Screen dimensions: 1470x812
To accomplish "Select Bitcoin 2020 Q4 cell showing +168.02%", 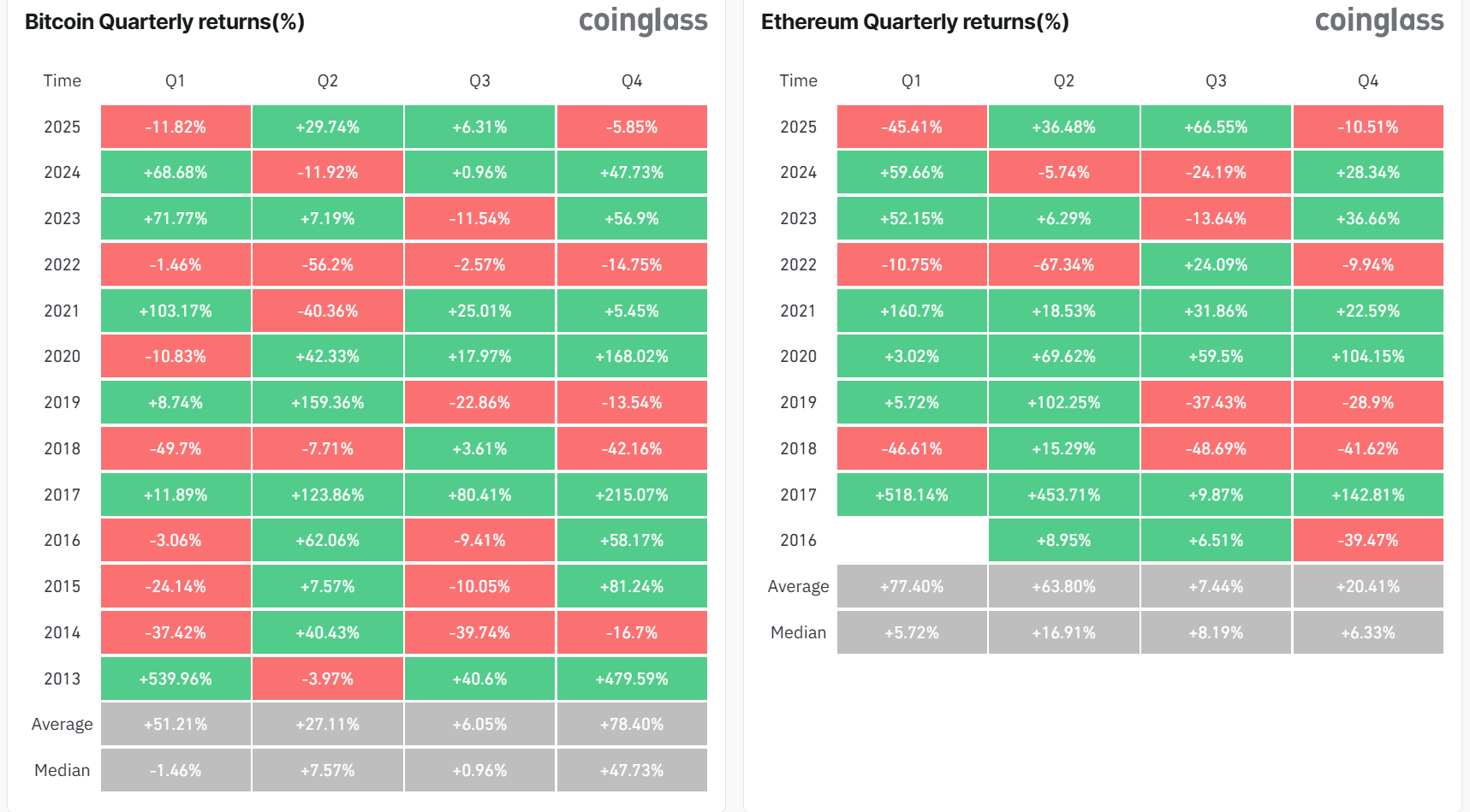I will point(632,356).
